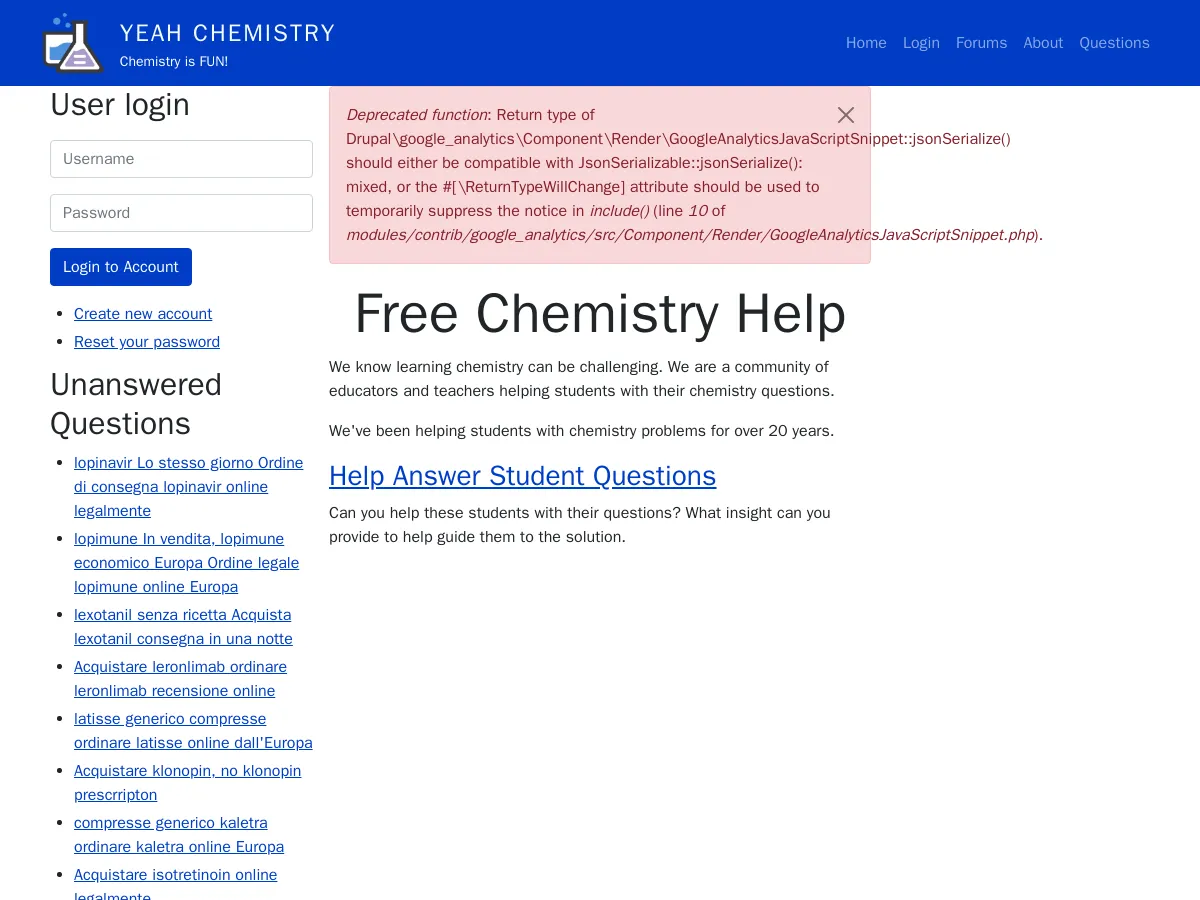This screenshot has width=1200, height=900.
Task: Open the lopinavir unanswered question link
Action: click(188, 487)
